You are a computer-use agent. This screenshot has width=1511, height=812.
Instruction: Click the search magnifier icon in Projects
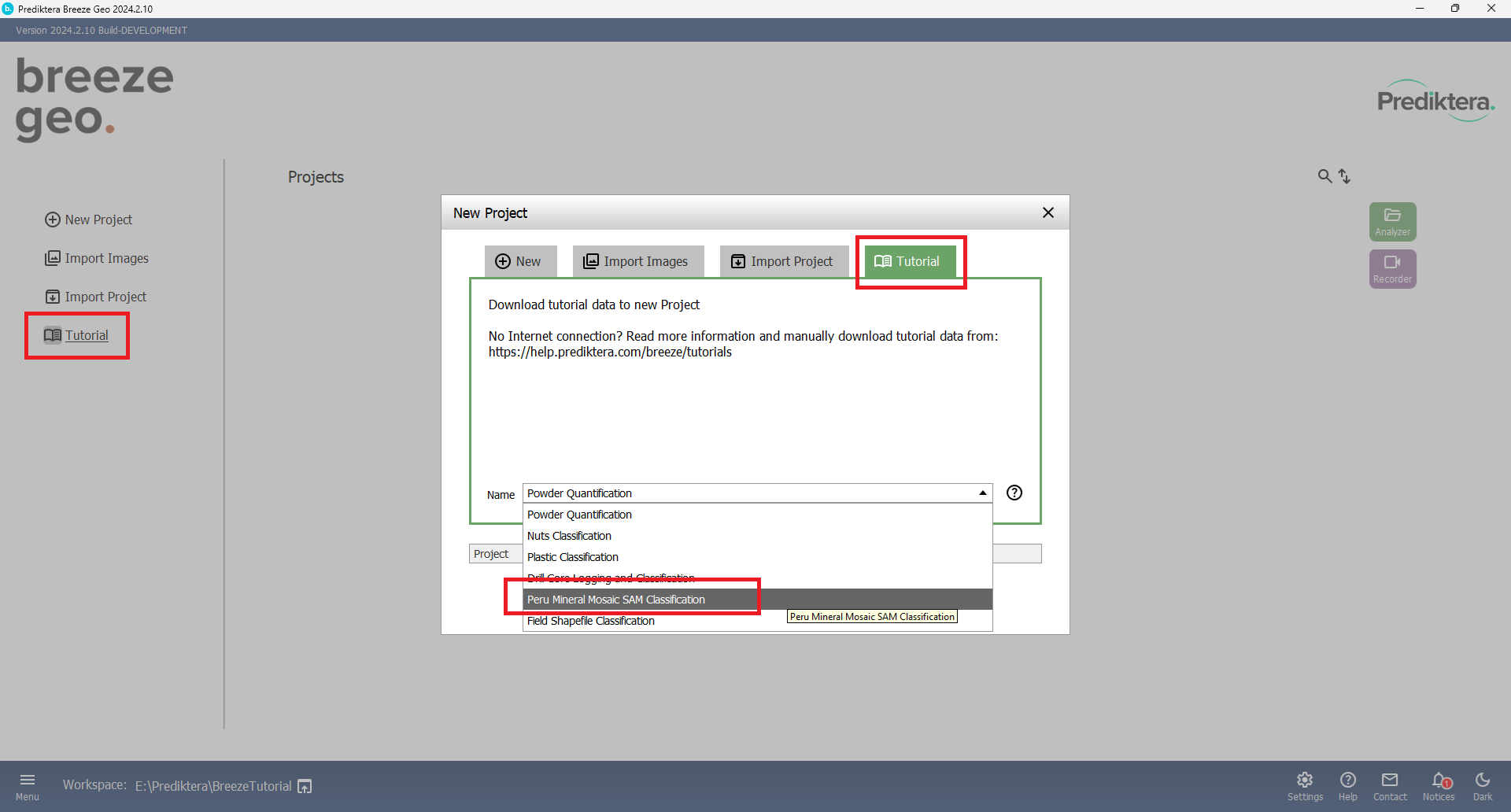tap(1324, 176)
